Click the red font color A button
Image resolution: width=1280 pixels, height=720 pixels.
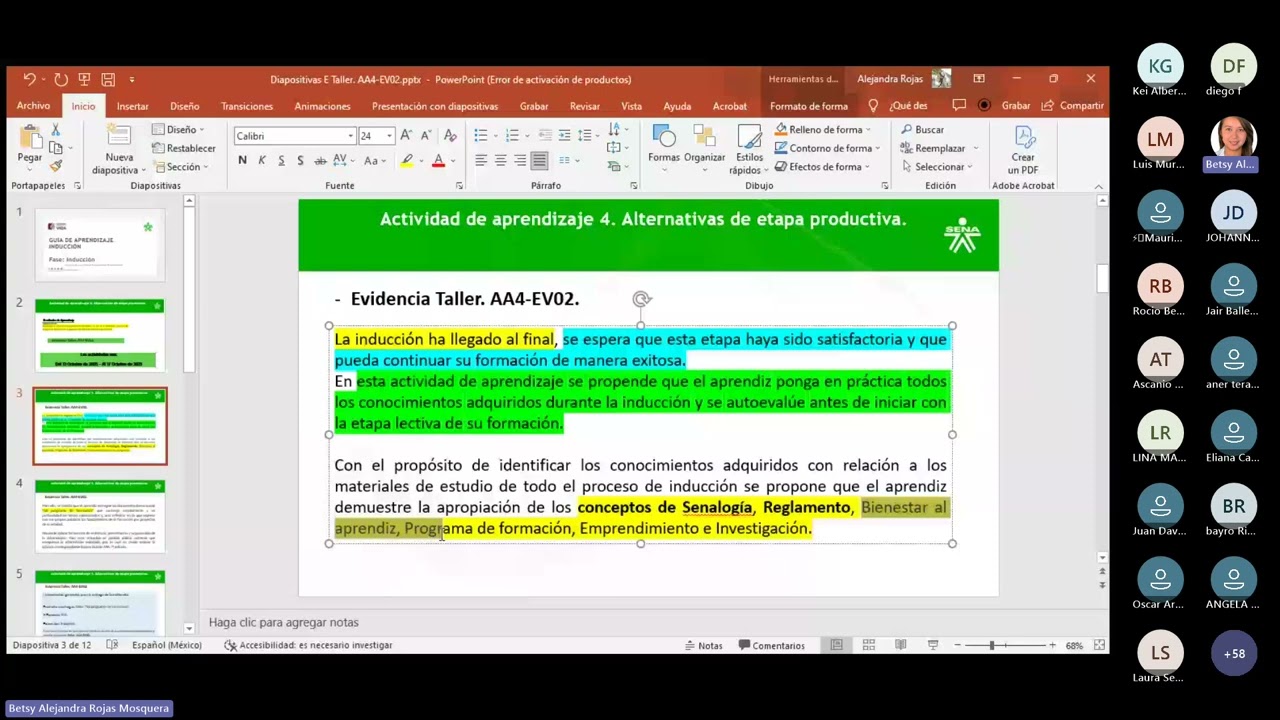[438, 160]
